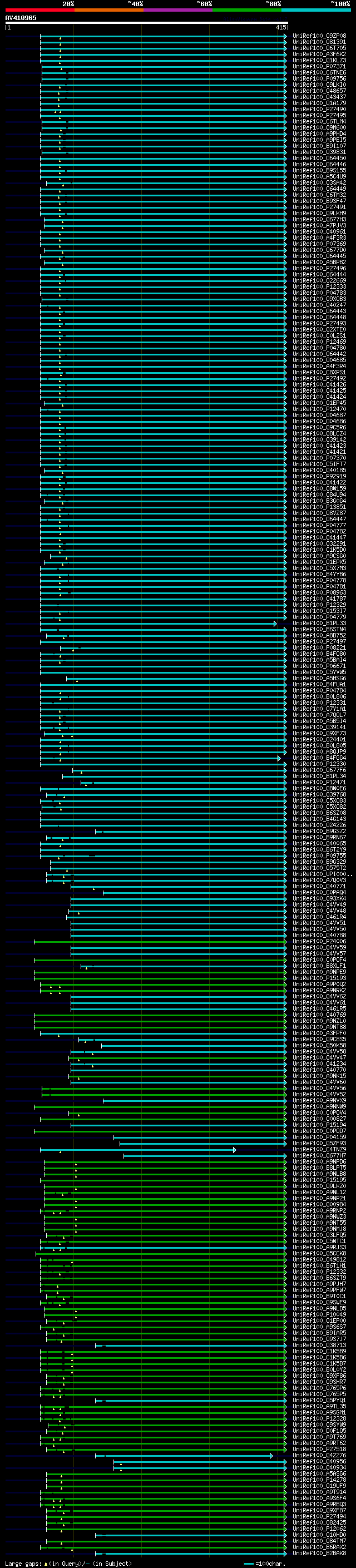The height and width of the screenshot is (1568, 356).
Task: Click label UniRef100_P15195
Action: (x=319, y=1180)
